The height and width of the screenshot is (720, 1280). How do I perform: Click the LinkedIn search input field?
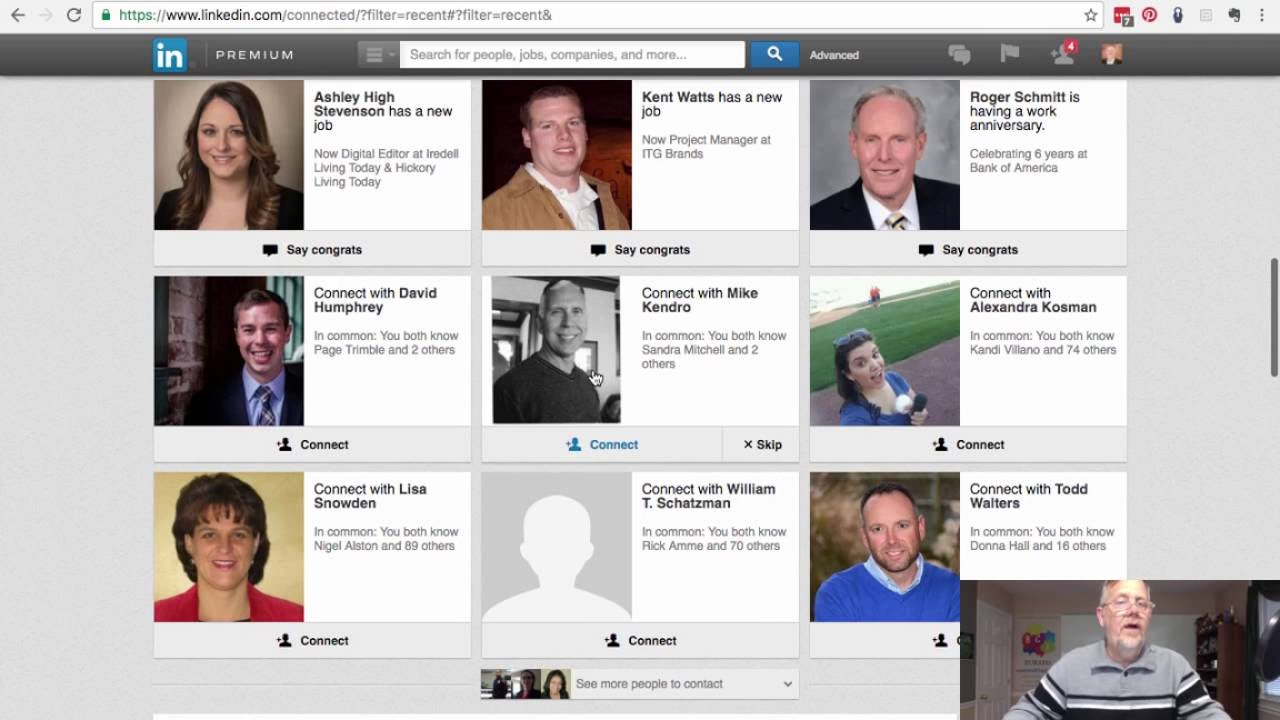pos(572,54)
